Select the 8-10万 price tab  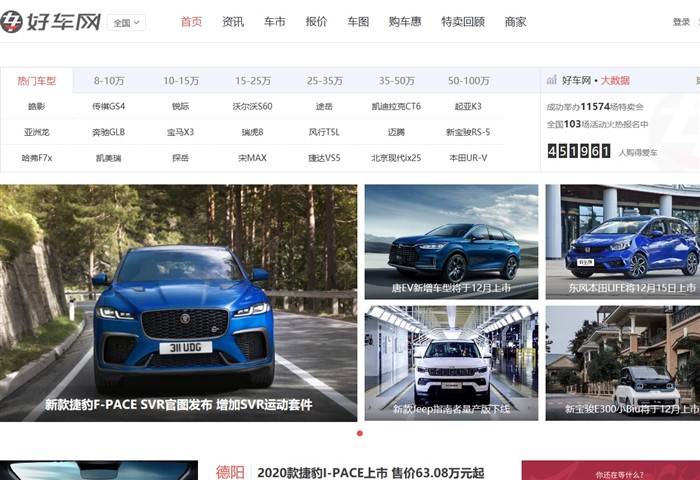click(109, 81)
